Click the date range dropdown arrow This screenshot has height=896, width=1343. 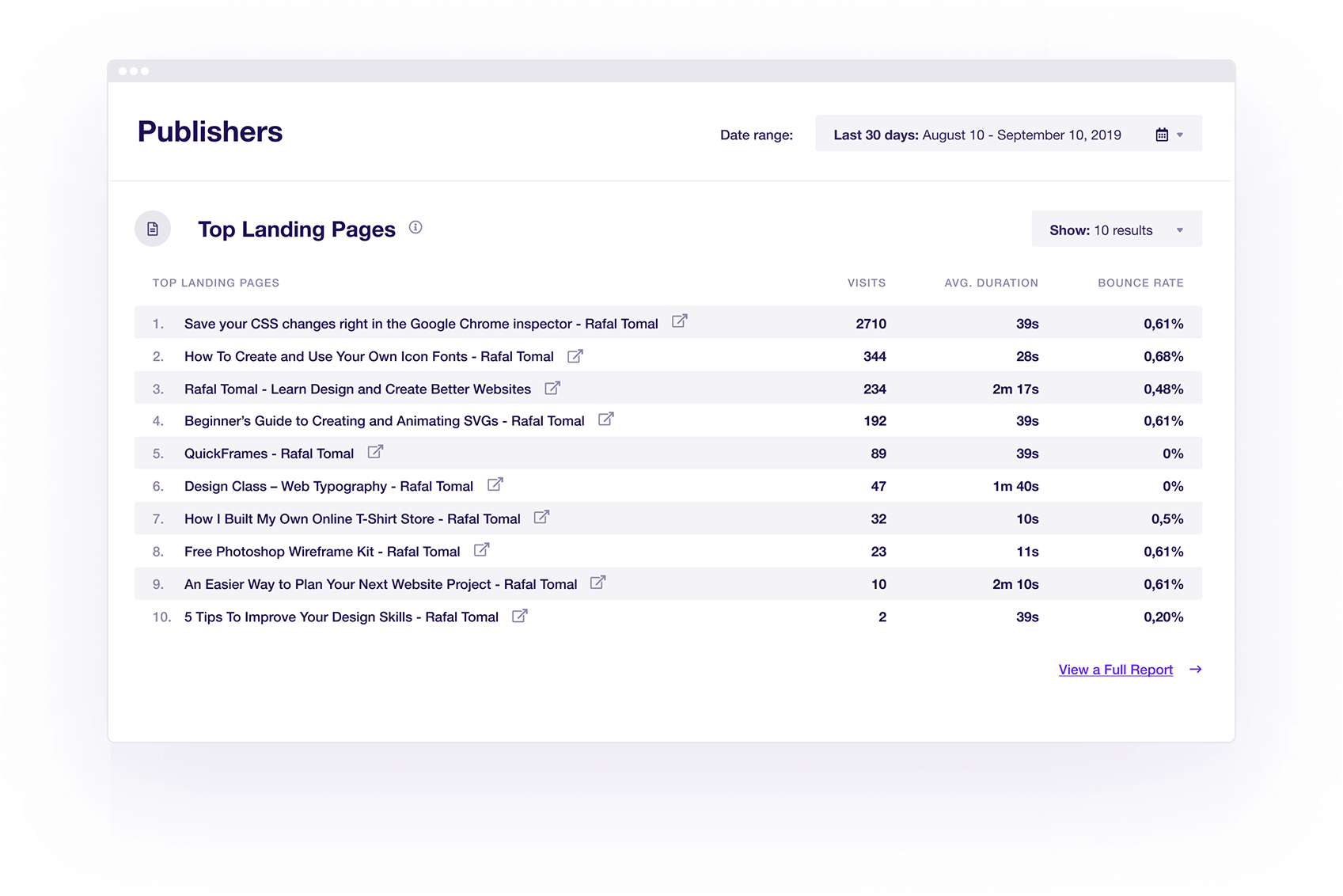point(1180,135)
